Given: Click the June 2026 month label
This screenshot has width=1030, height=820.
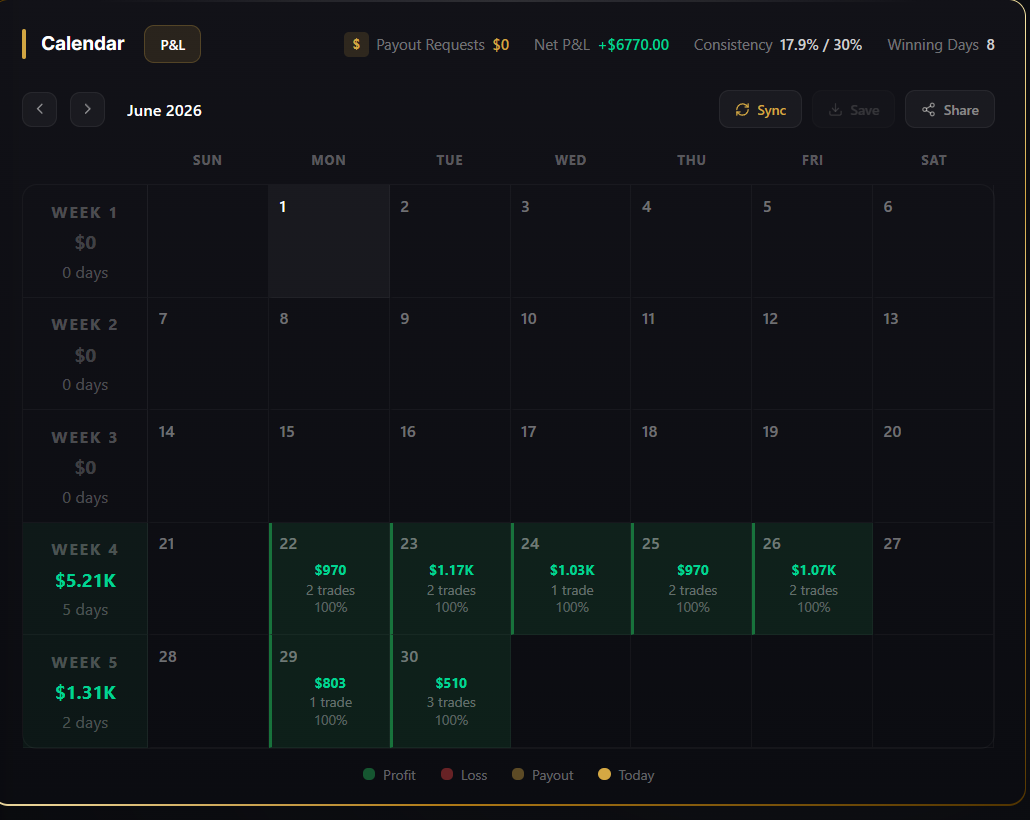Looking at the screenshot, I should click(164, 110).
